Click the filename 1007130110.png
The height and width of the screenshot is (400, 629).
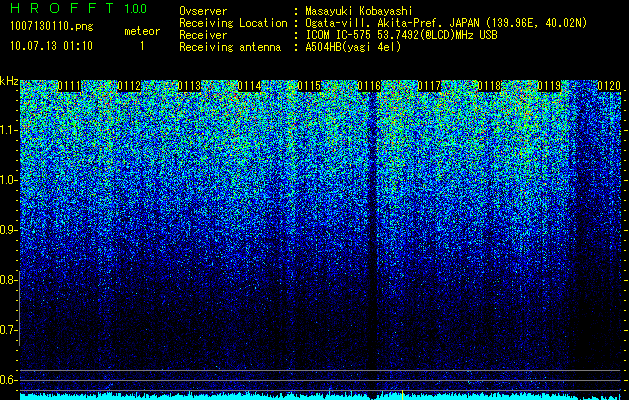52,27
